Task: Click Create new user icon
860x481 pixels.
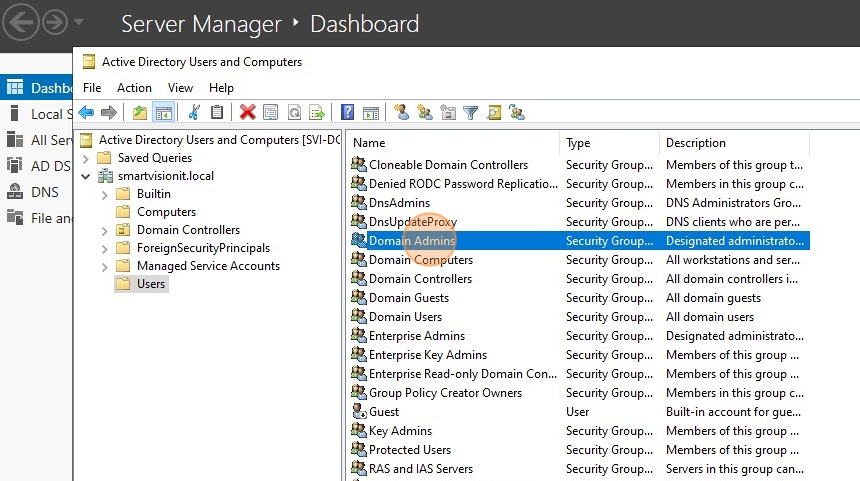Action: coord(401,112)
